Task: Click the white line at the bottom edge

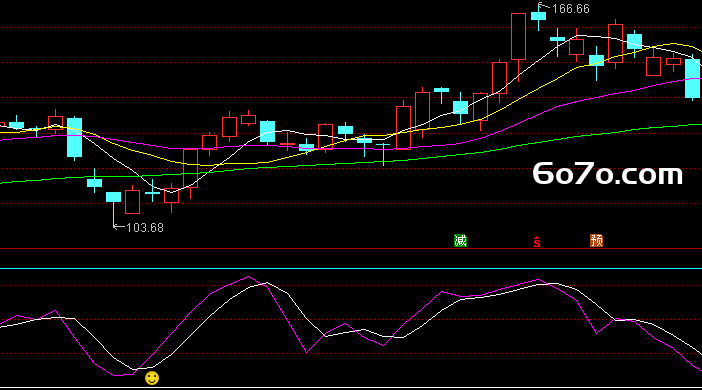Action: [x=351, y=388]
